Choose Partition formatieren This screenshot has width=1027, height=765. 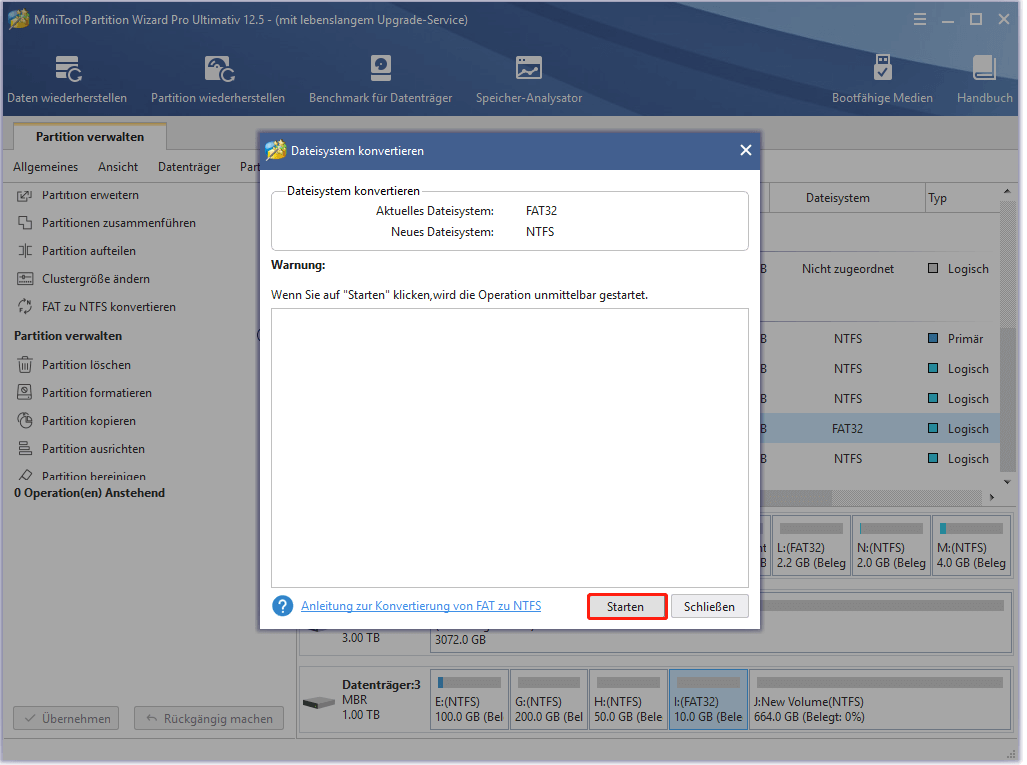[x=99, y=392]
